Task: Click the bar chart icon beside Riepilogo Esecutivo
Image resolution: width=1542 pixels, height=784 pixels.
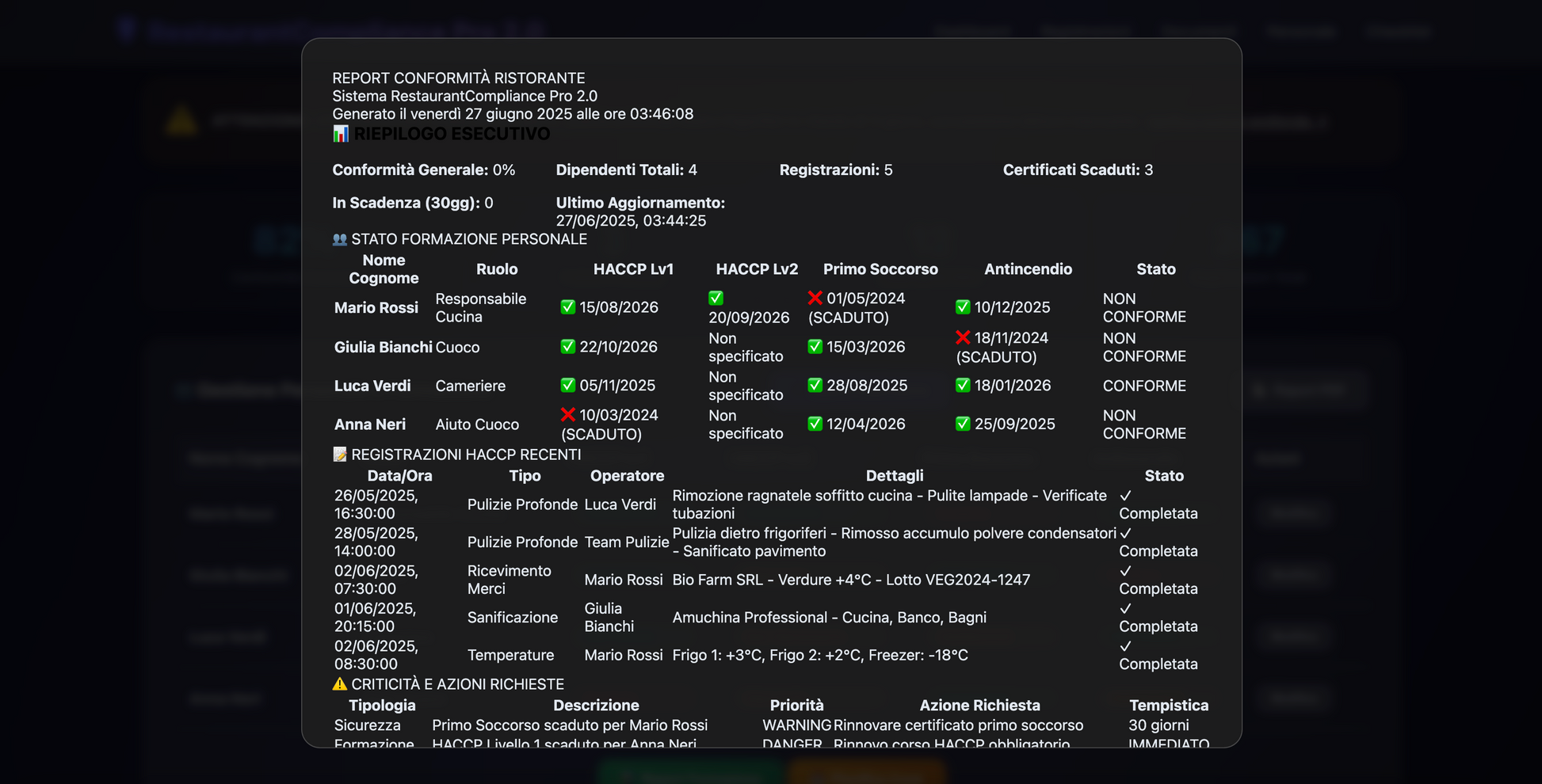Action: pyautogui.click(x=340, y=134)
